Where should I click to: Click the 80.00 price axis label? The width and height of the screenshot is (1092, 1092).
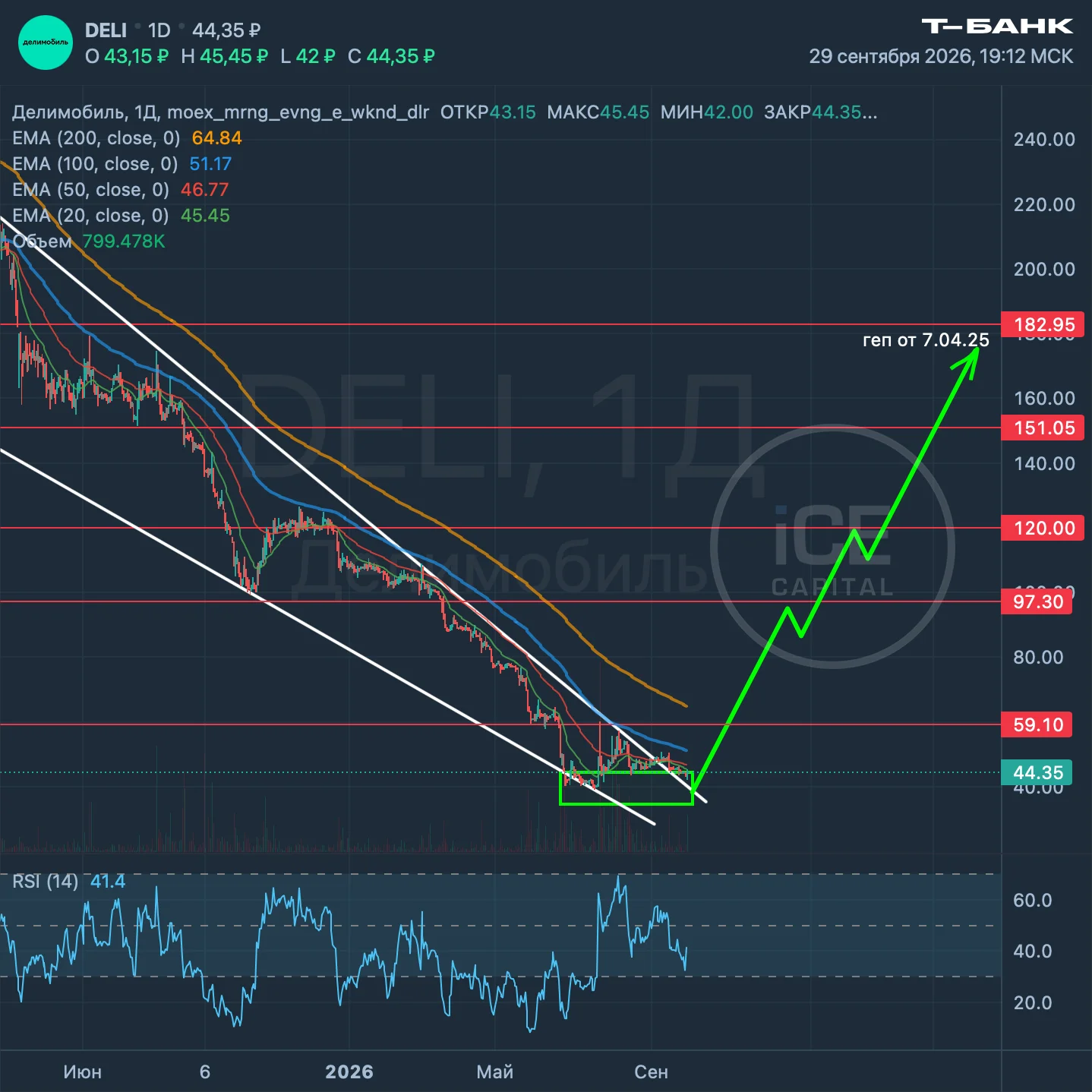click(x=1038, y=657)
